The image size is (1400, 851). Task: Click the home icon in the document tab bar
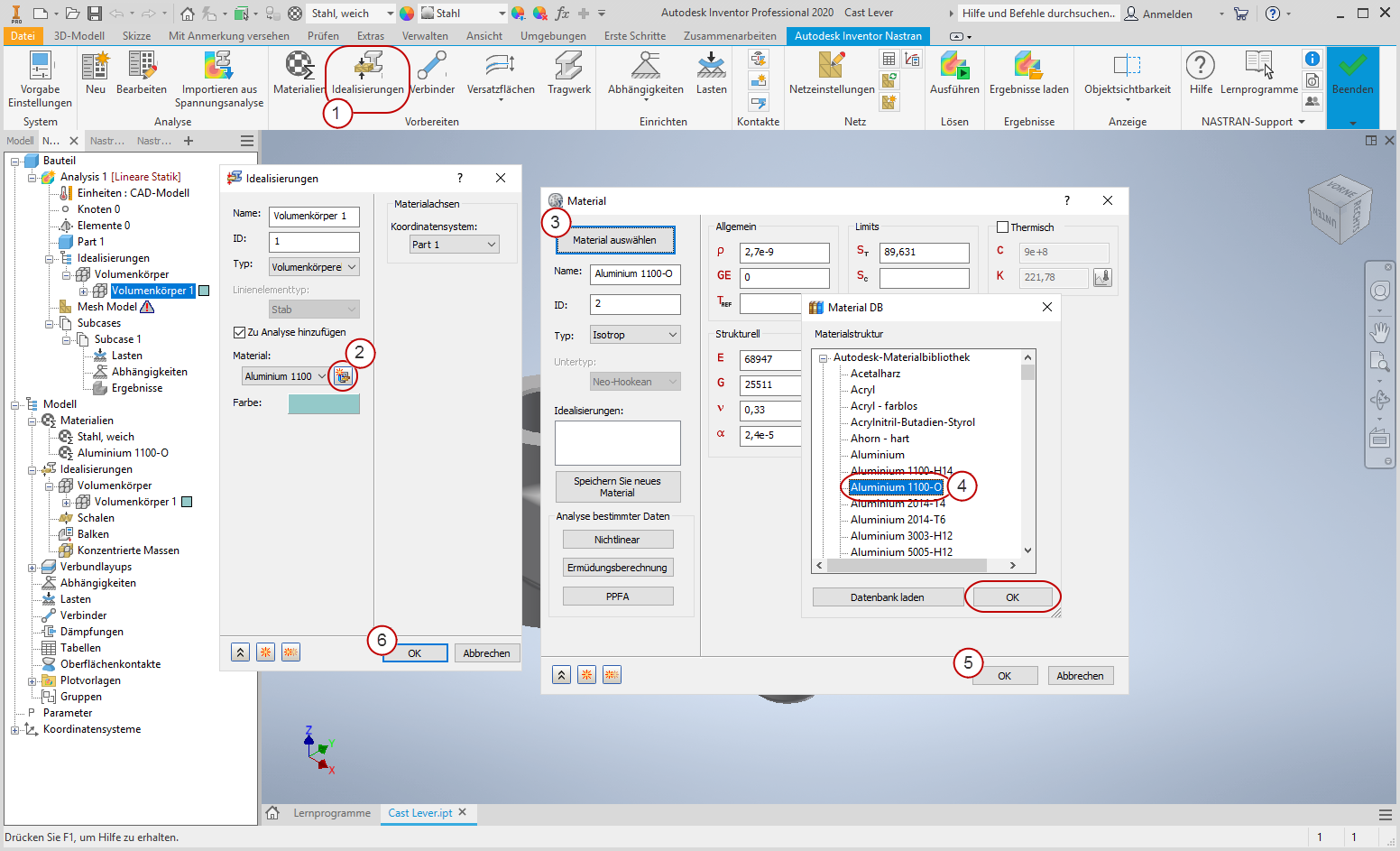tap(272, 813)
